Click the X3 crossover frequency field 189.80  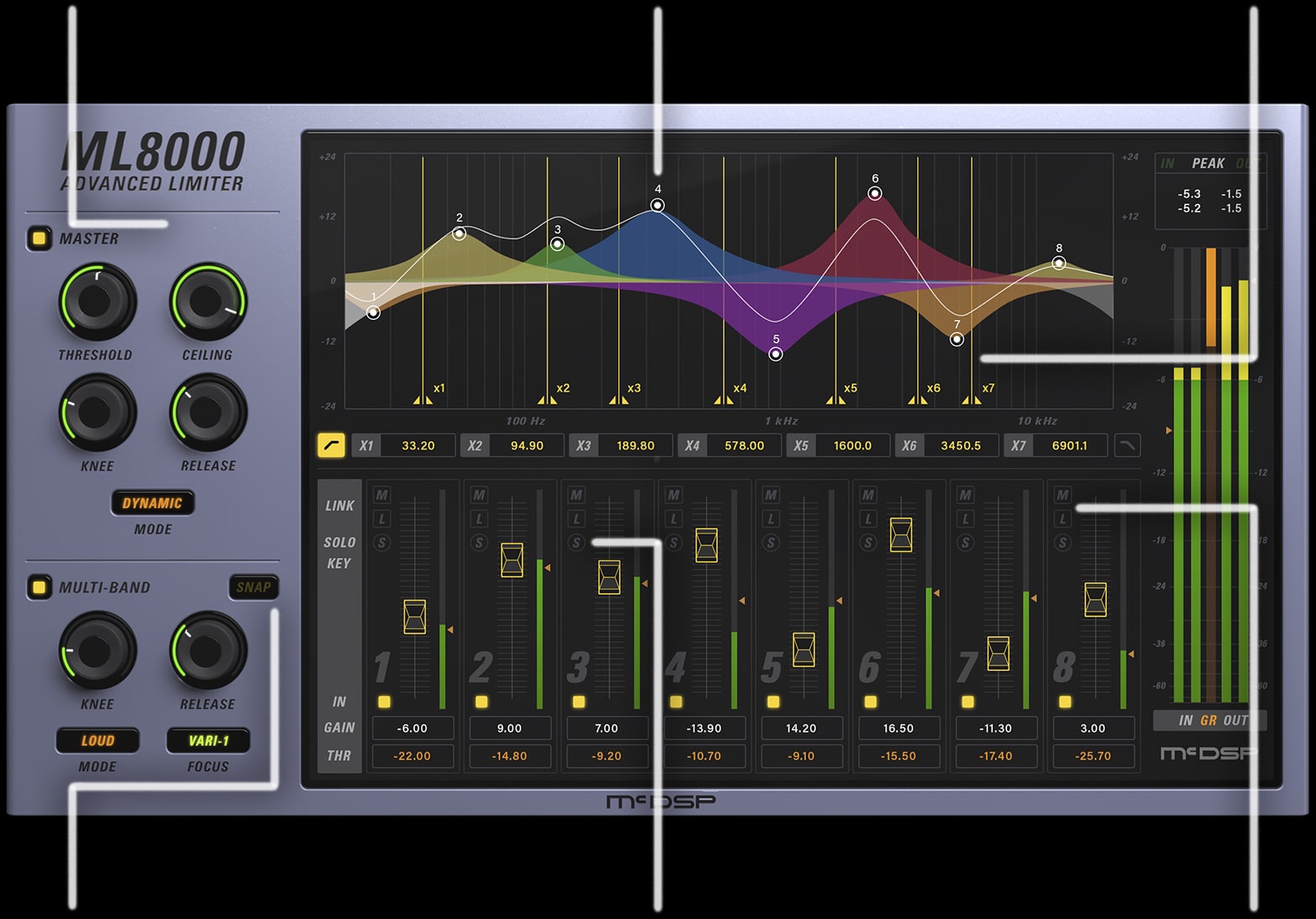pos(636,445)
